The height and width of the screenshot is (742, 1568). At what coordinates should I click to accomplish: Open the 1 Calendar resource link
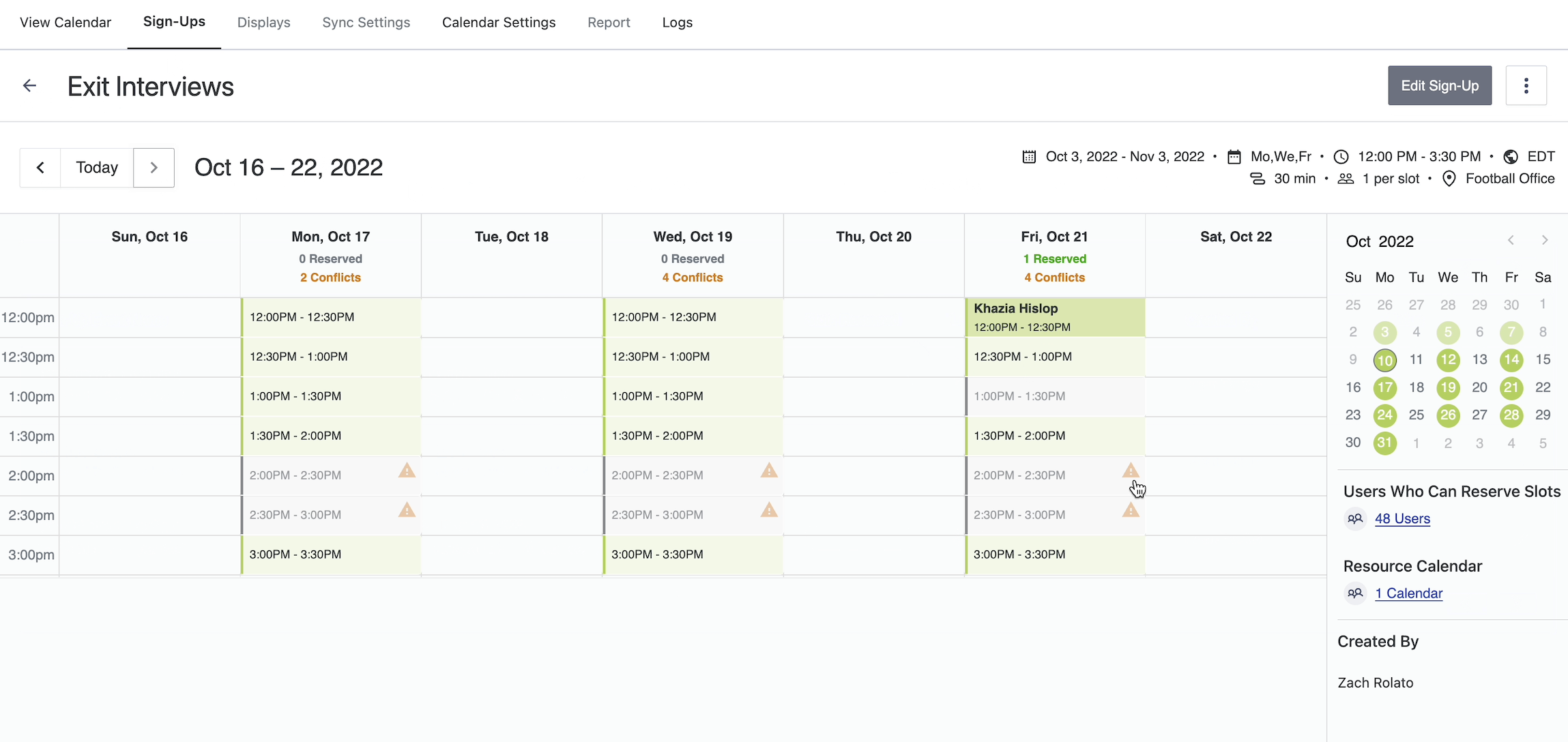coord(1408,593)
